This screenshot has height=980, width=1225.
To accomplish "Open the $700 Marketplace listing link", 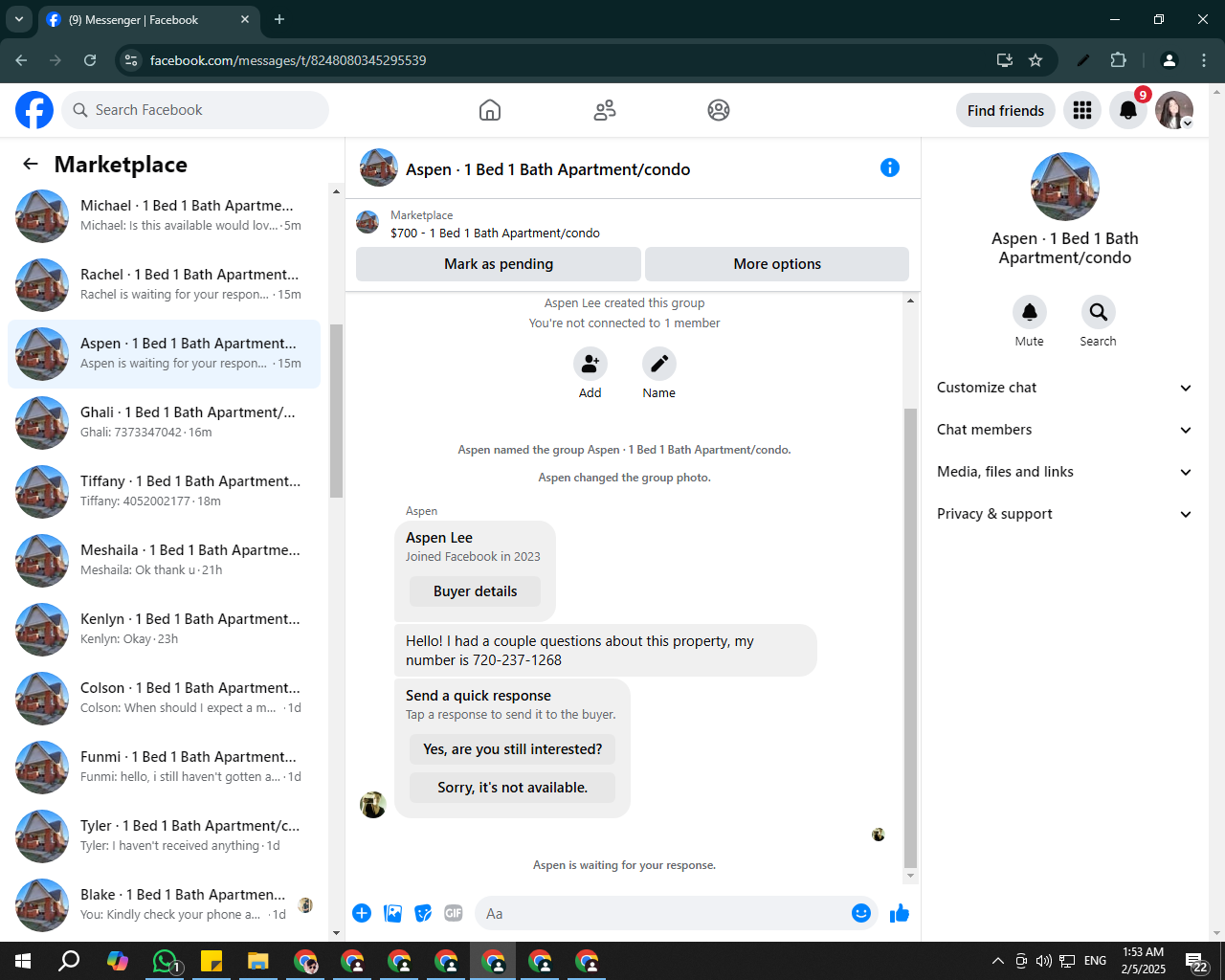I will pyautogui.click(x=495, y=233).
